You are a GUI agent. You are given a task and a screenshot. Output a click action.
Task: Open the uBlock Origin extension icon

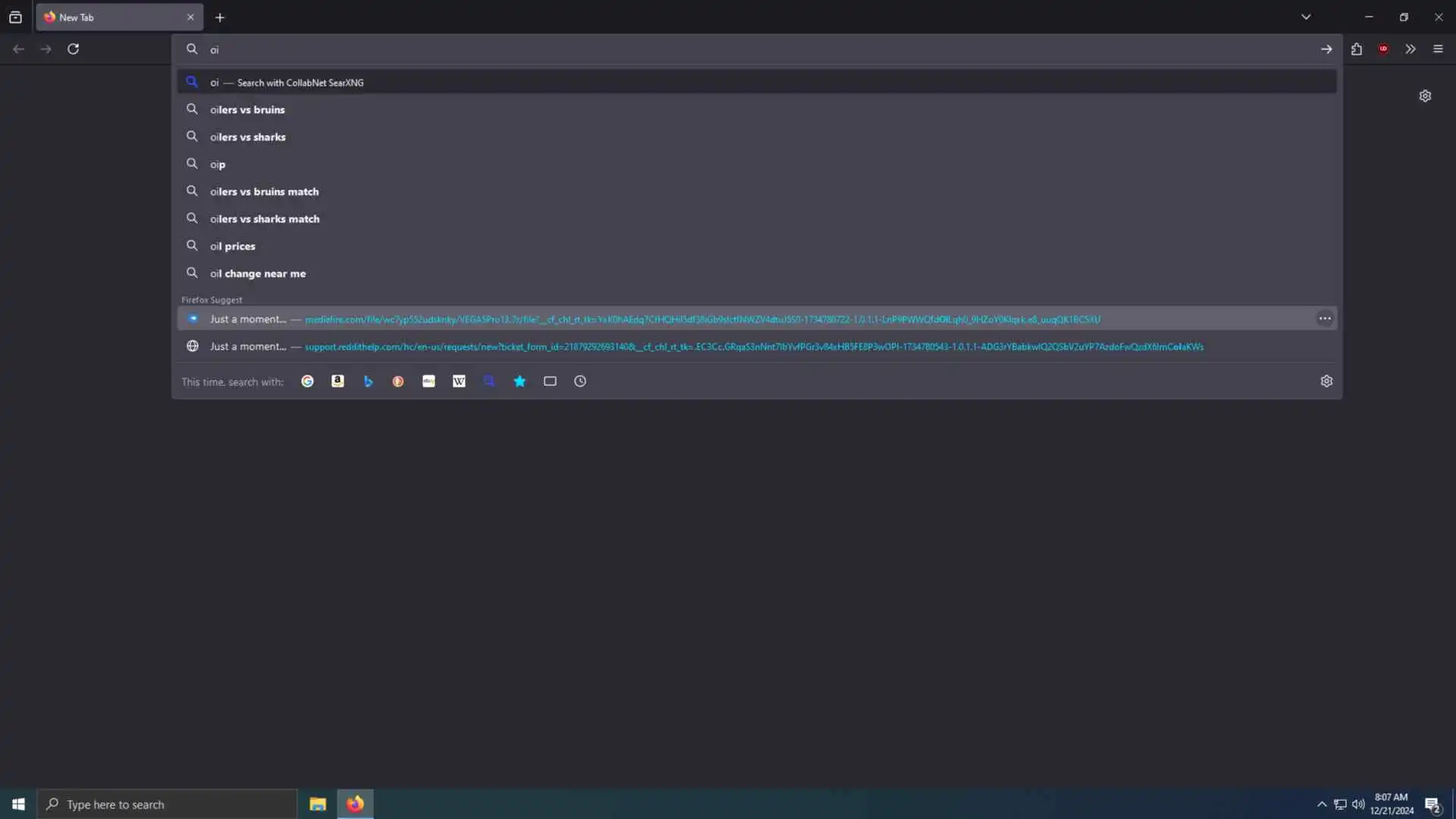(1383, 49)
